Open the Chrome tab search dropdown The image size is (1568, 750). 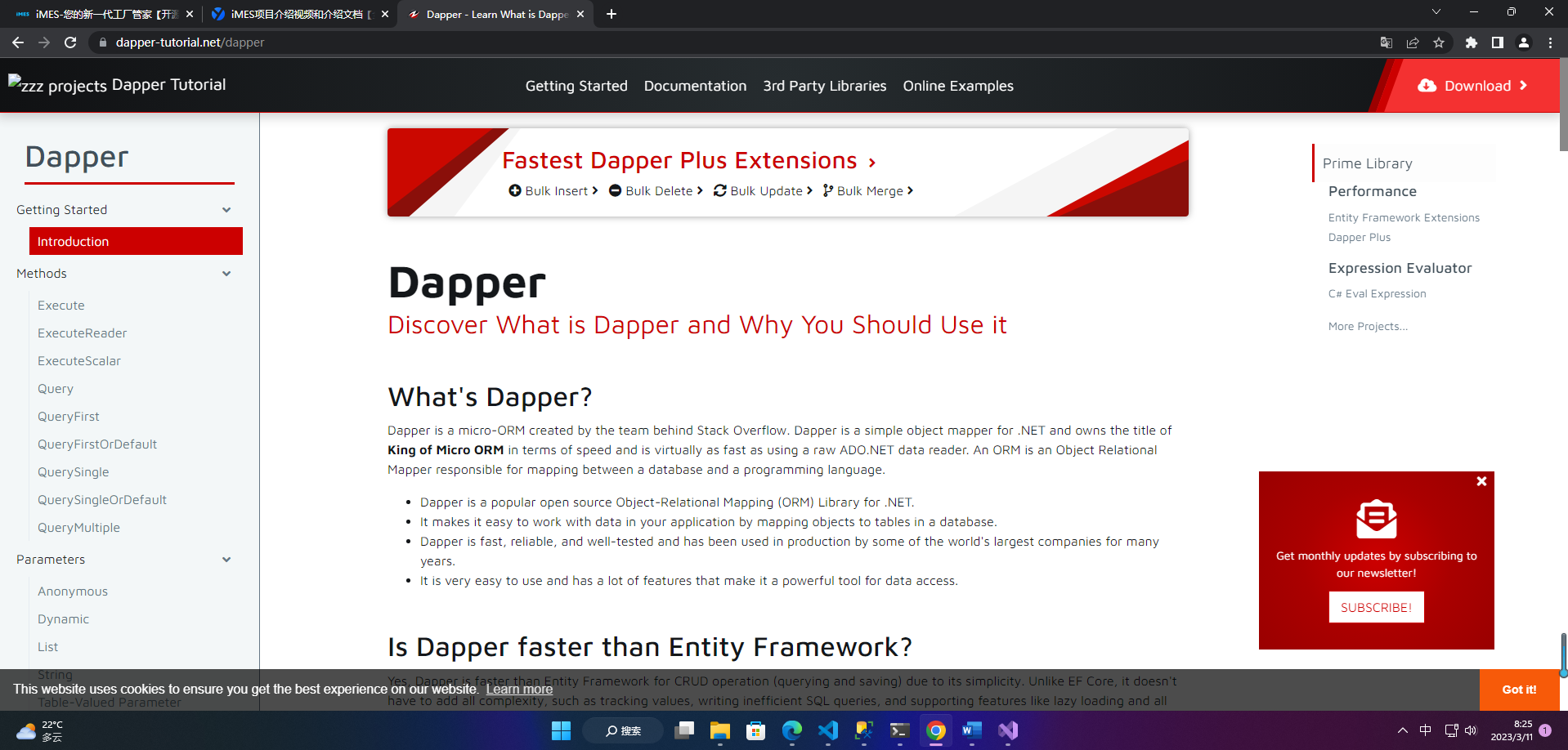coord(1436,12)
